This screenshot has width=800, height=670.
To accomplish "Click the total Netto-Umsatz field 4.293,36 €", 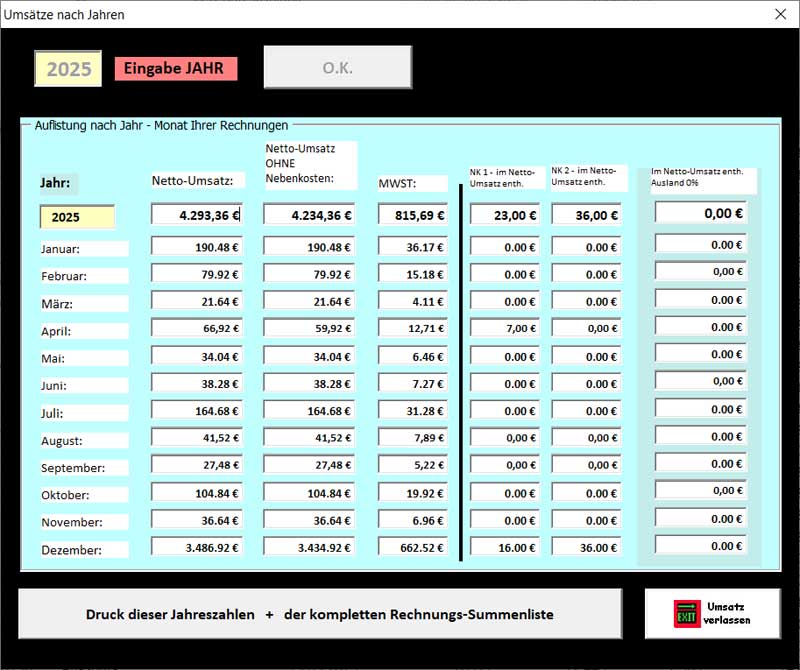I will click(197, 214).
